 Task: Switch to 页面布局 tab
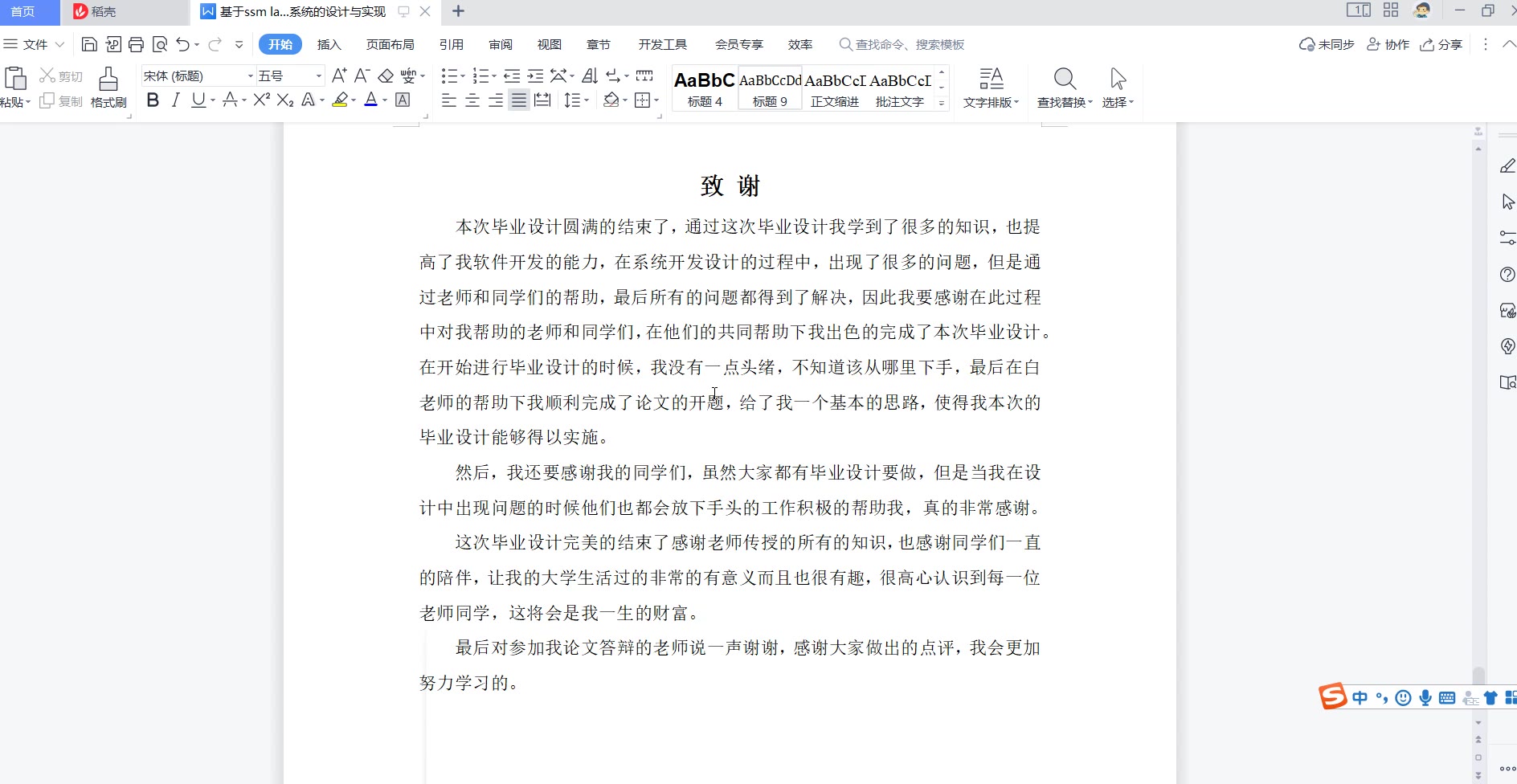(390, 44)
